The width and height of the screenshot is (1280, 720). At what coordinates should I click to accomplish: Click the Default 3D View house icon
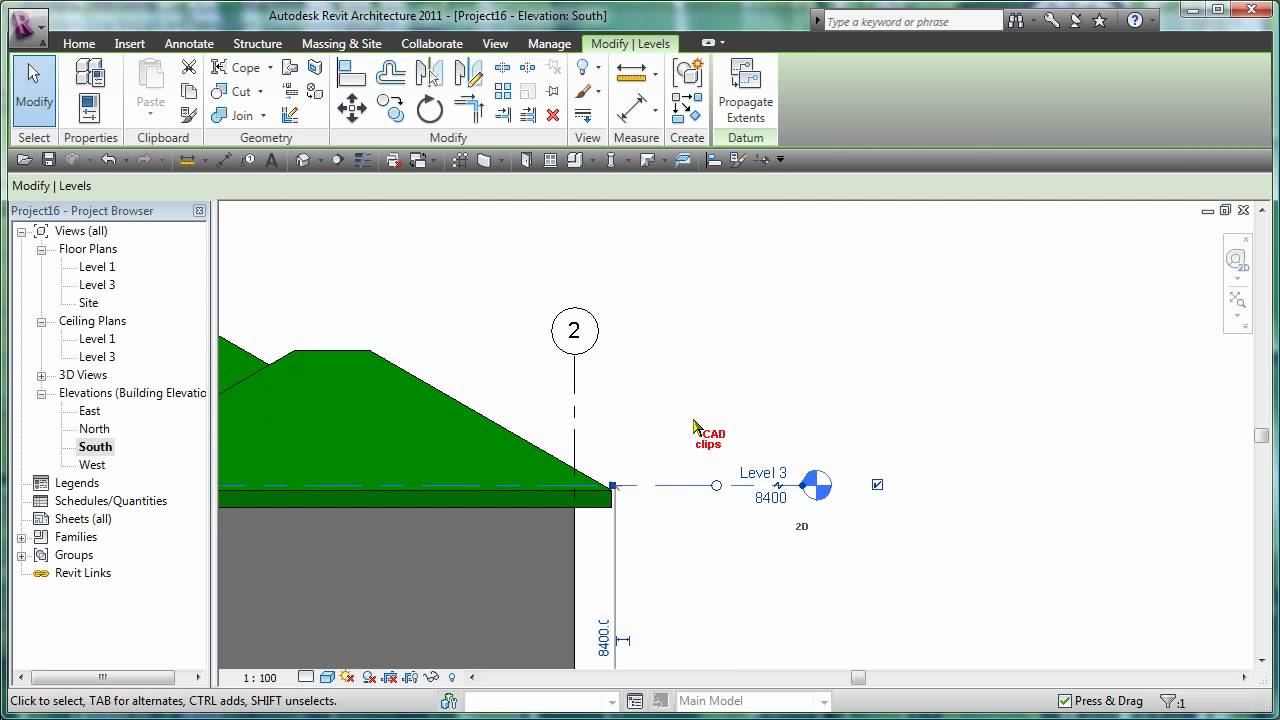pos(303,160)
